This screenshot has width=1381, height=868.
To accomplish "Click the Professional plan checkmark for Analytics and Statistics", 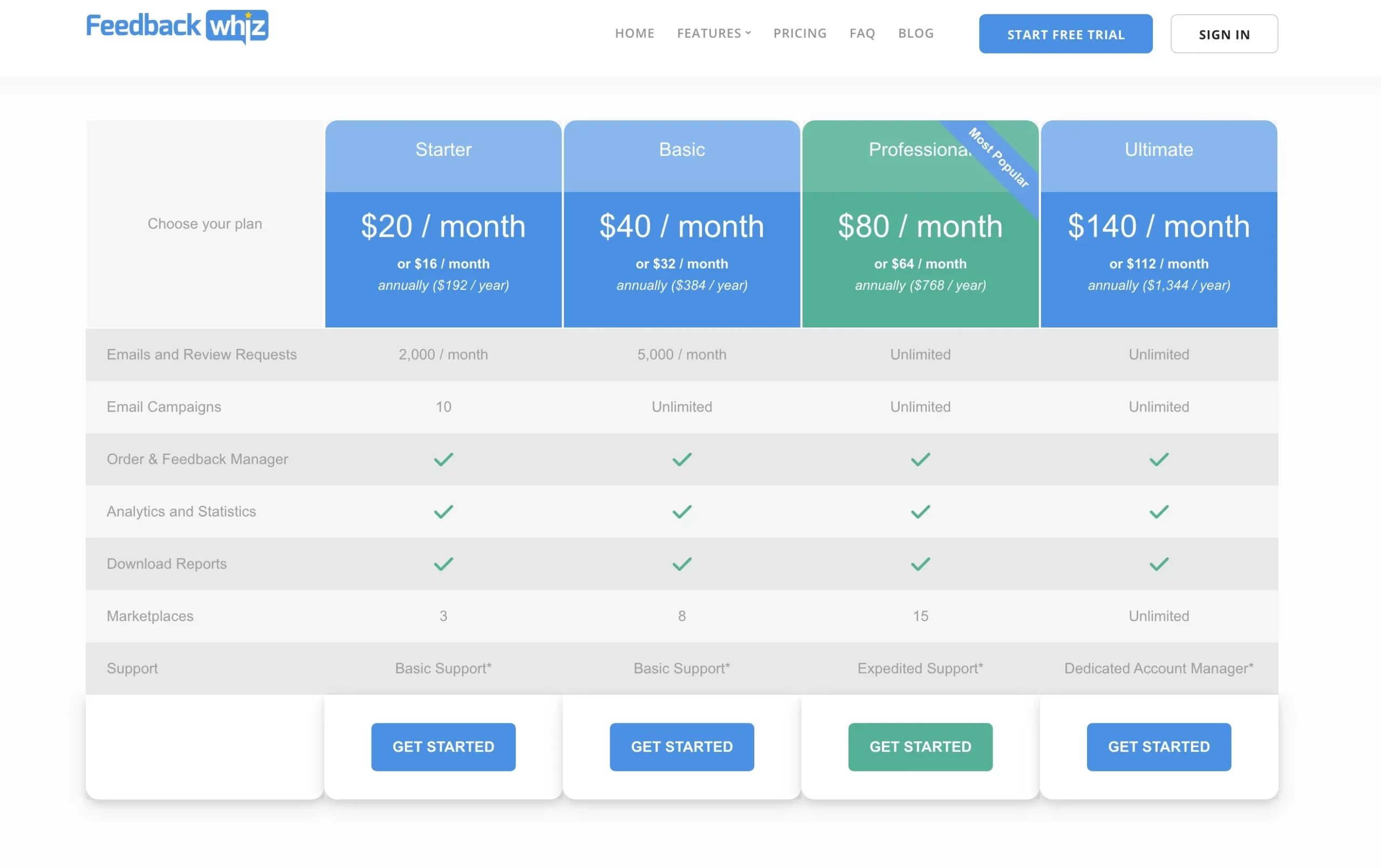I will [x=920, y=511].
